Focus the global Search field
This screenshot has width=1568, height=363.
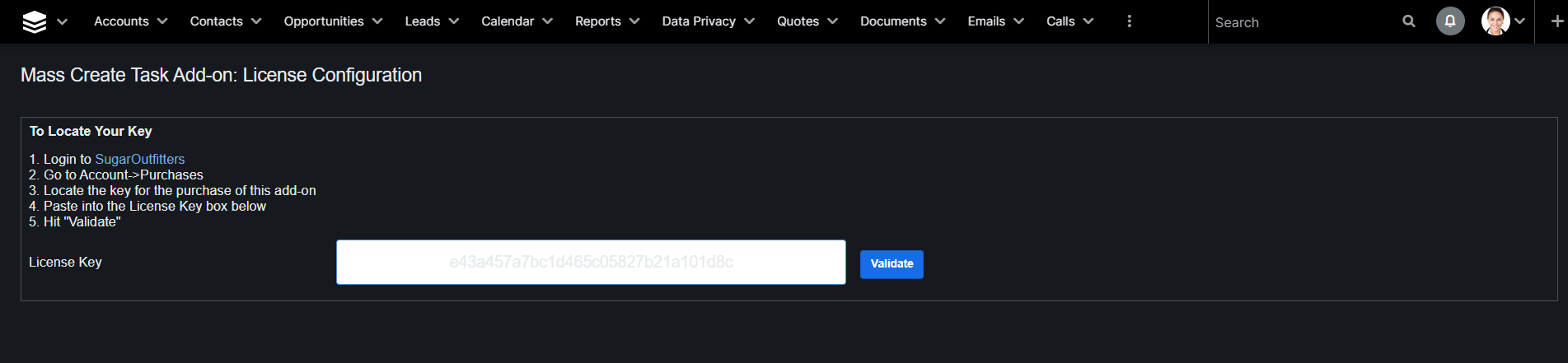click(x=1302, y=22)
